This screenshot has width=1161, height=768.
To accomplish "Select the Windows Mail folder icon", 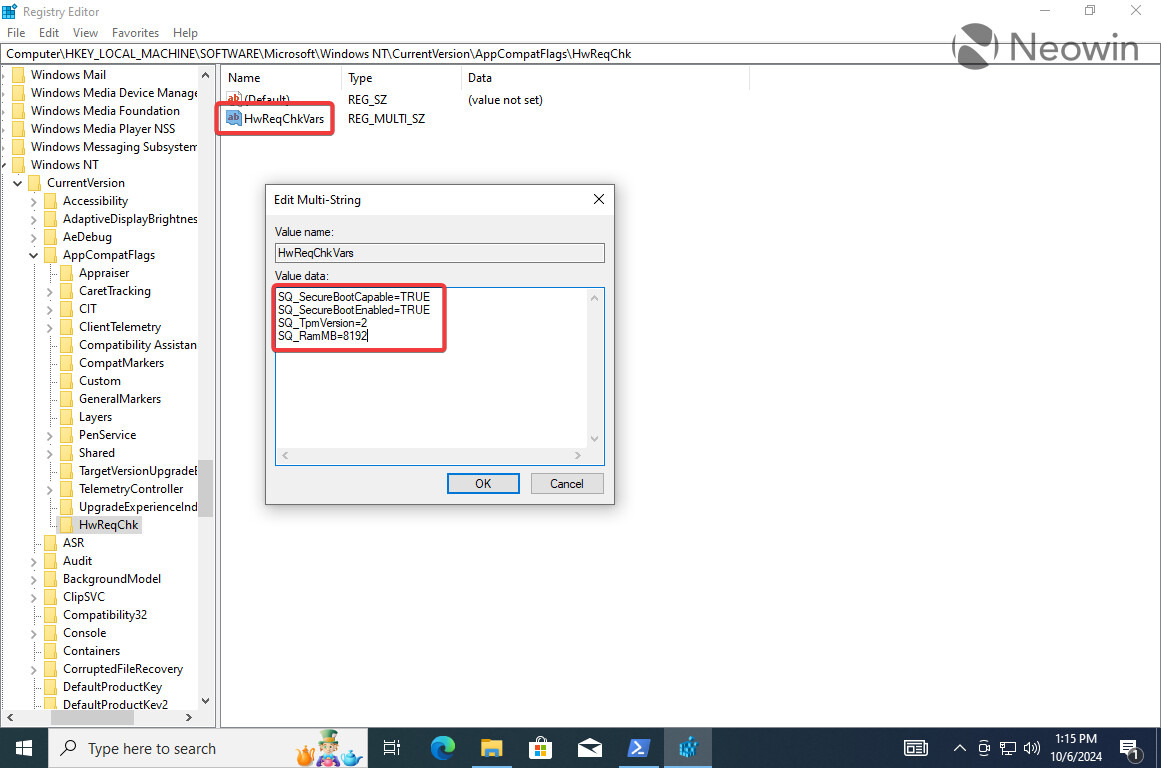I will 19,75.
